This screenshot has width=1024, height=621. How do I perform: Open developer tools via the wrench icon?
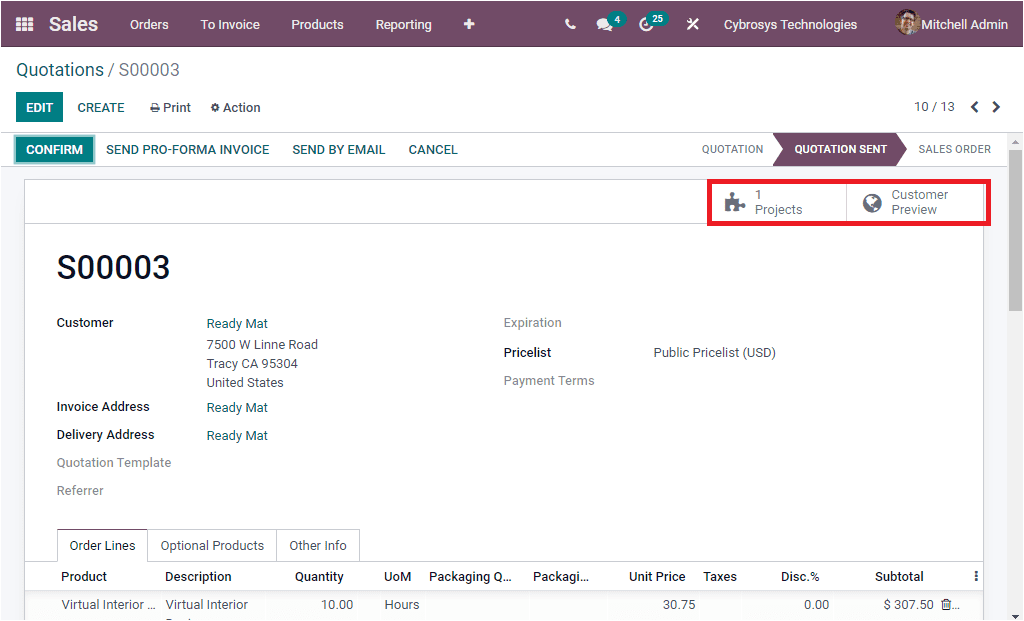[x=692, y=24]
